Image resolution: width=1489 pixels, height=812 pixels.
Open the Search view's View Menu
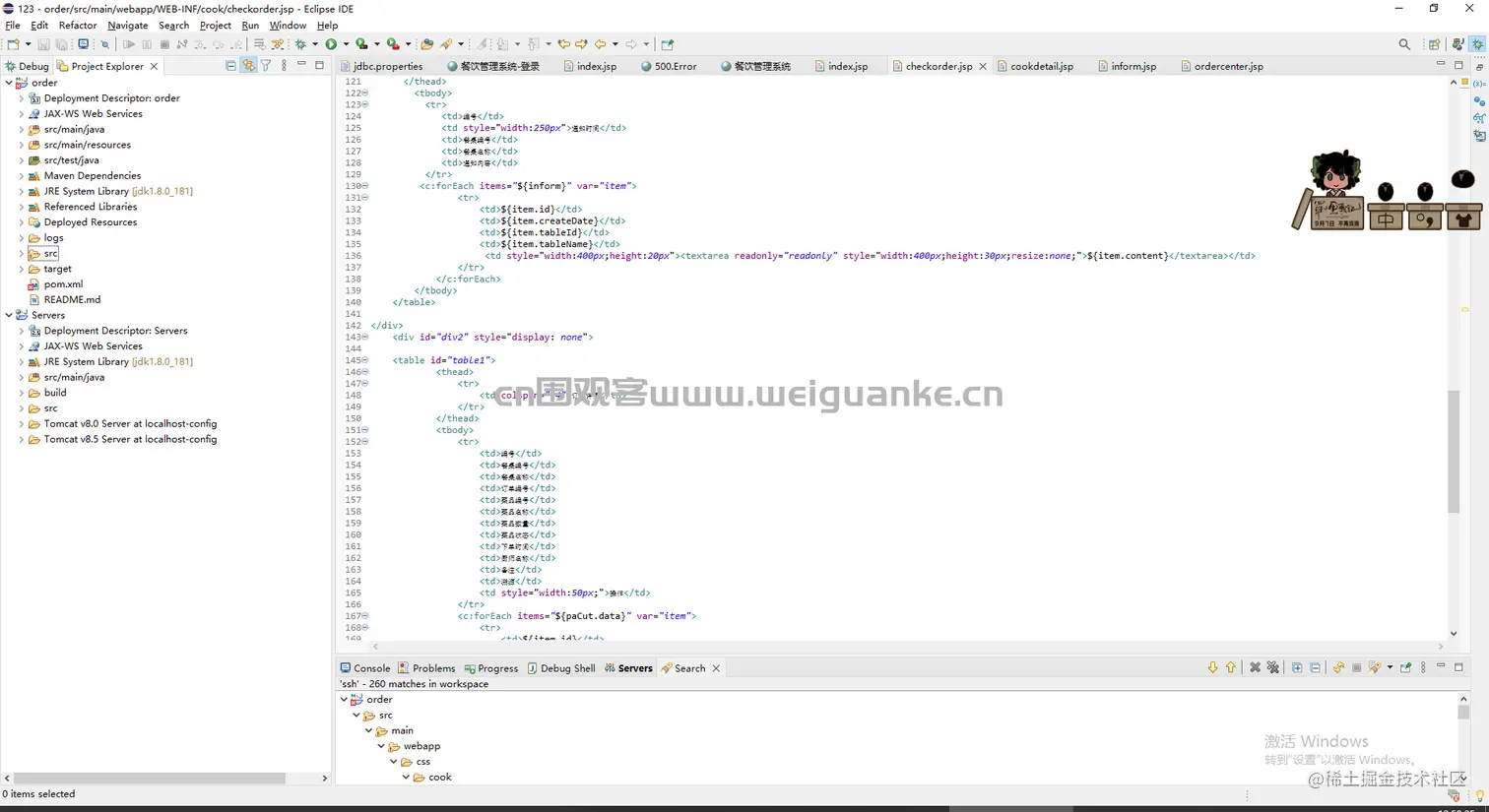click(x=1423, y=667)
